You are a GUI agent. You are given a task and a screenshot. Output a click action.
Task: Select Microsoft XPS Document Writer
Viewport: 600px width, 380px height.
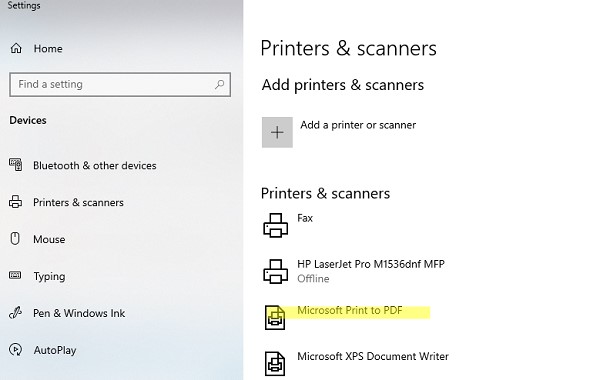point(373,356)
